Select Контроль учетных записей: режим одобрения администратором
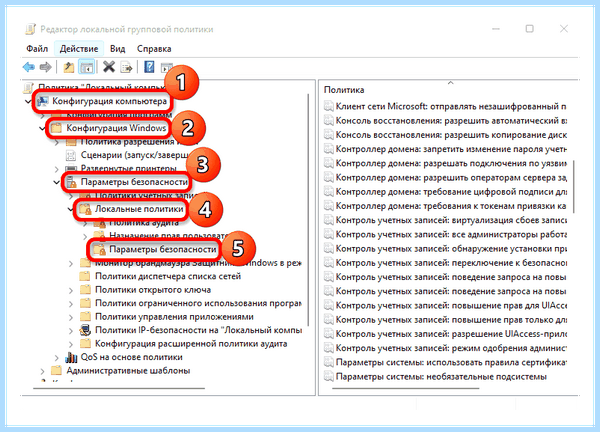The height and width of the screenshot is (432, 600). [x=451, y=348]
